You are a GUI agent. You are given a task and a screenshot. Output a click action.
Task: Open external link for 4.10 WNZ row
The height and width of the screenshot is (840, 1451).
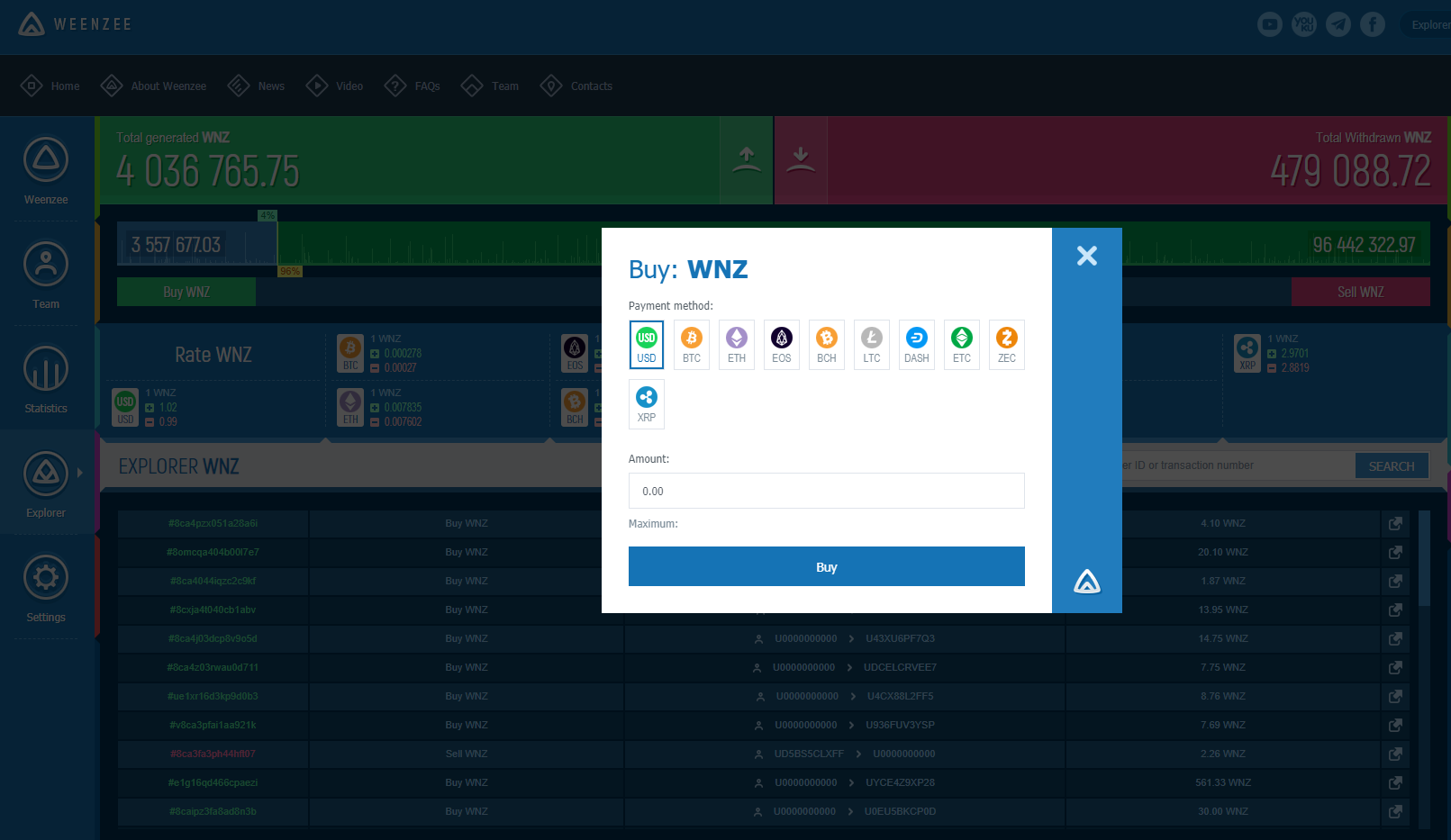[x=1395, y=523]
